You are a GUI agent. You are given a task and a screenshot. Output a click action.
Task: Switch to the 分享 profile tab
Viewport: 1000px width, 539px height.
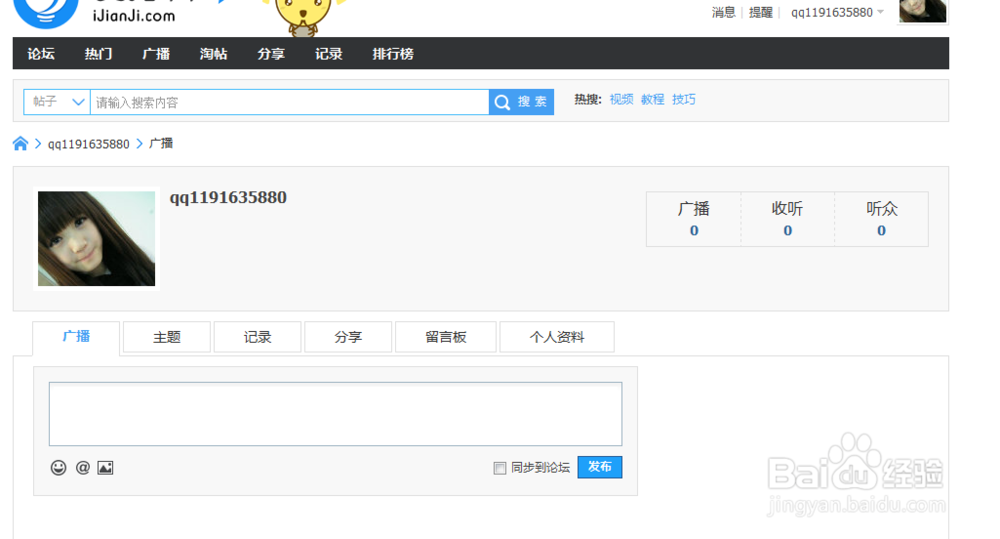pyautogui.click(x=348, y=337)
